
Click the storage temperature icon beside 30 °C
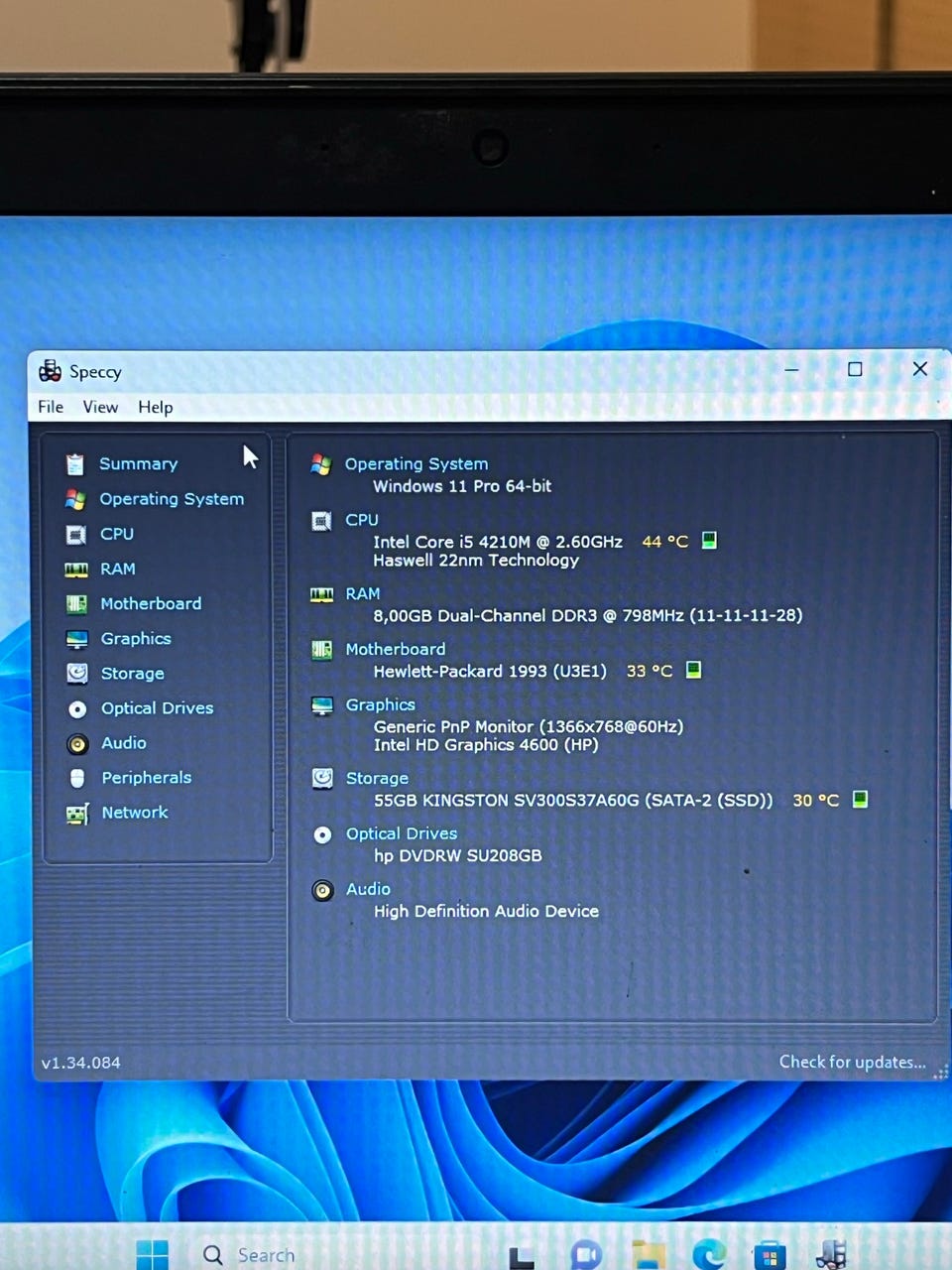coord(861,799)
